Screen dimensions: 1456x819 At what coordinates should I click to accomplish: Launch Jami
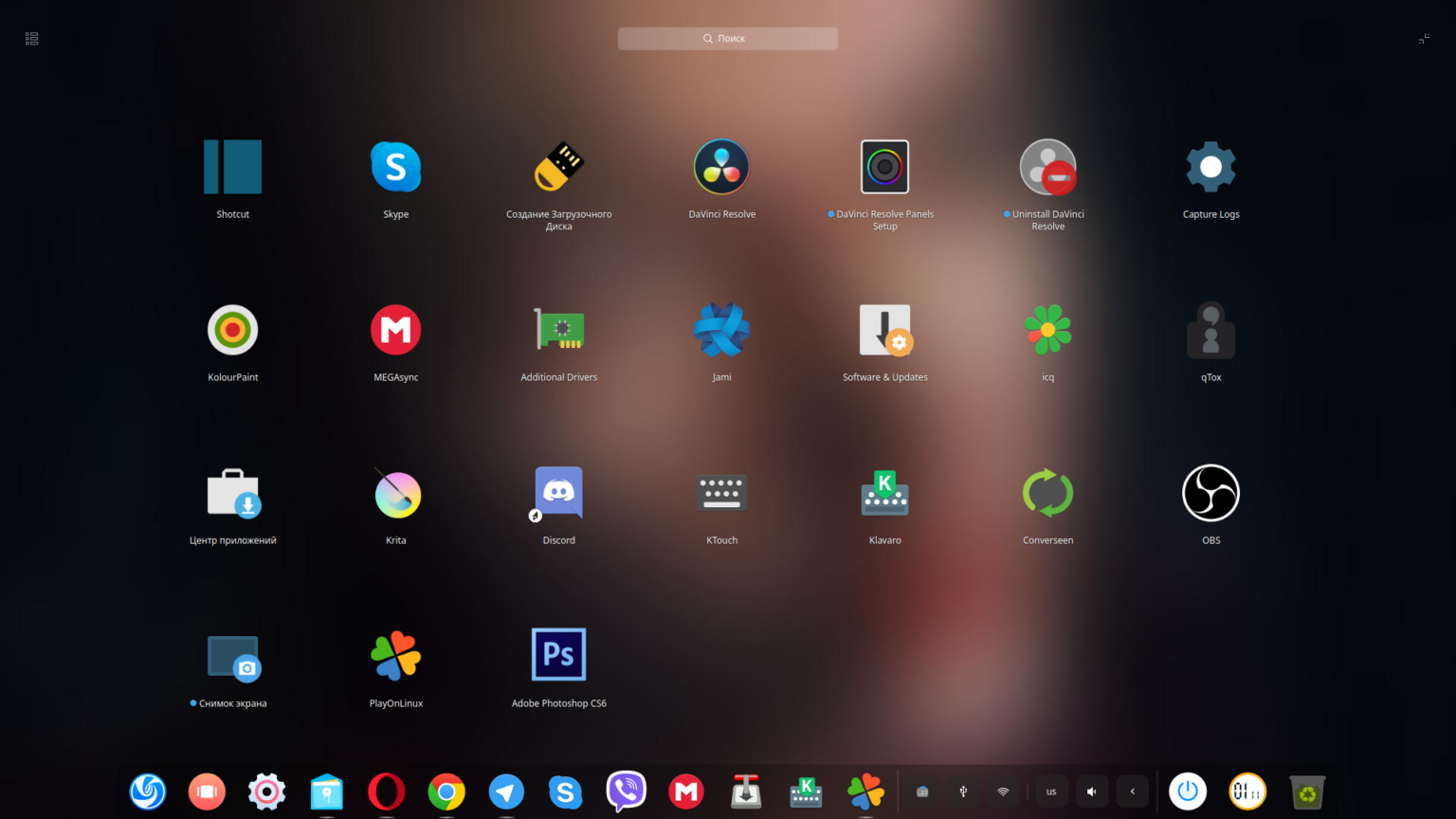[x=722, y=331]
